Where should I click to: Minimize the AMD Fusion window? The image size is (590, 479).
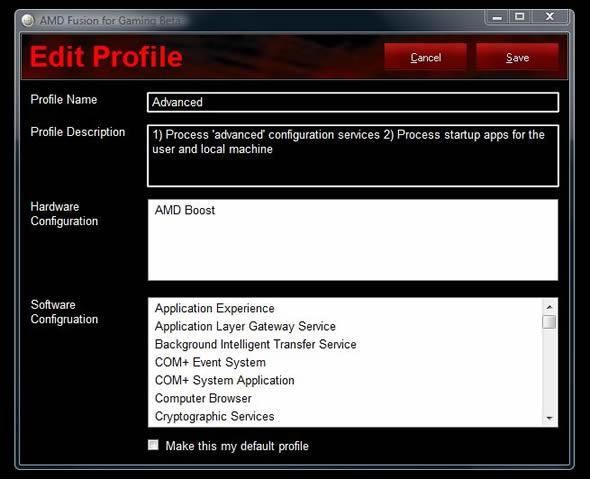click(x=497, y=17)
